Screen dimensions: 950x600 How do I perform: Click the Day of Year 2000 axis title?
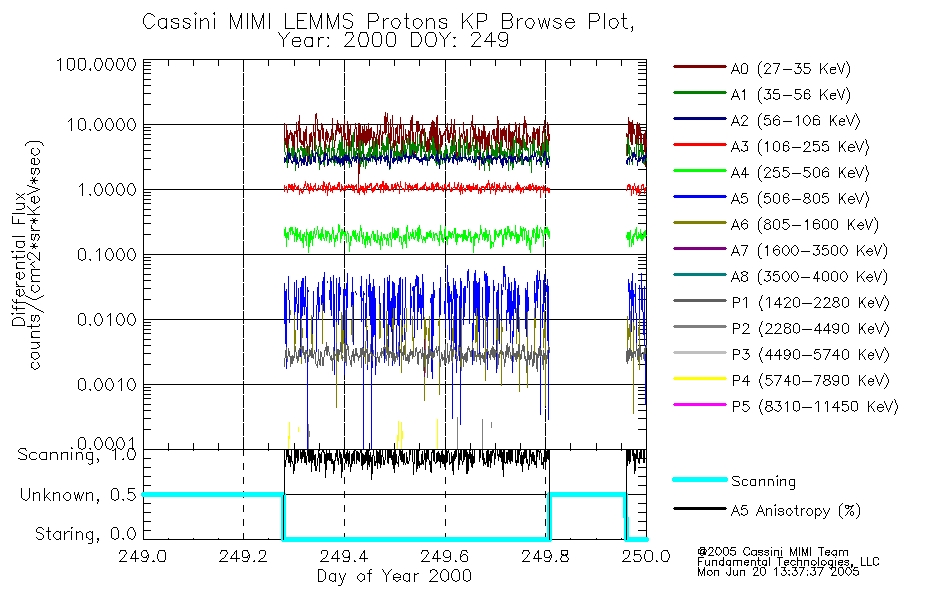tap(394, 576)
